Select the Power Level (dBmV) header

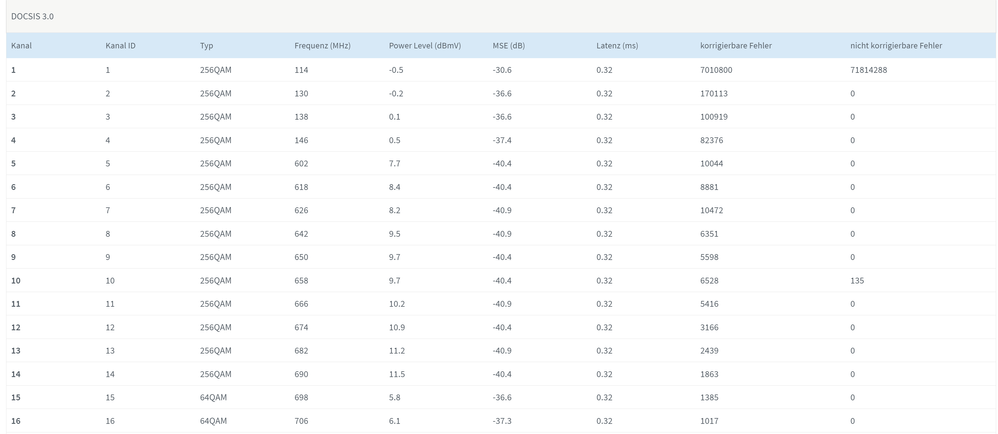(x=424, y=46)
